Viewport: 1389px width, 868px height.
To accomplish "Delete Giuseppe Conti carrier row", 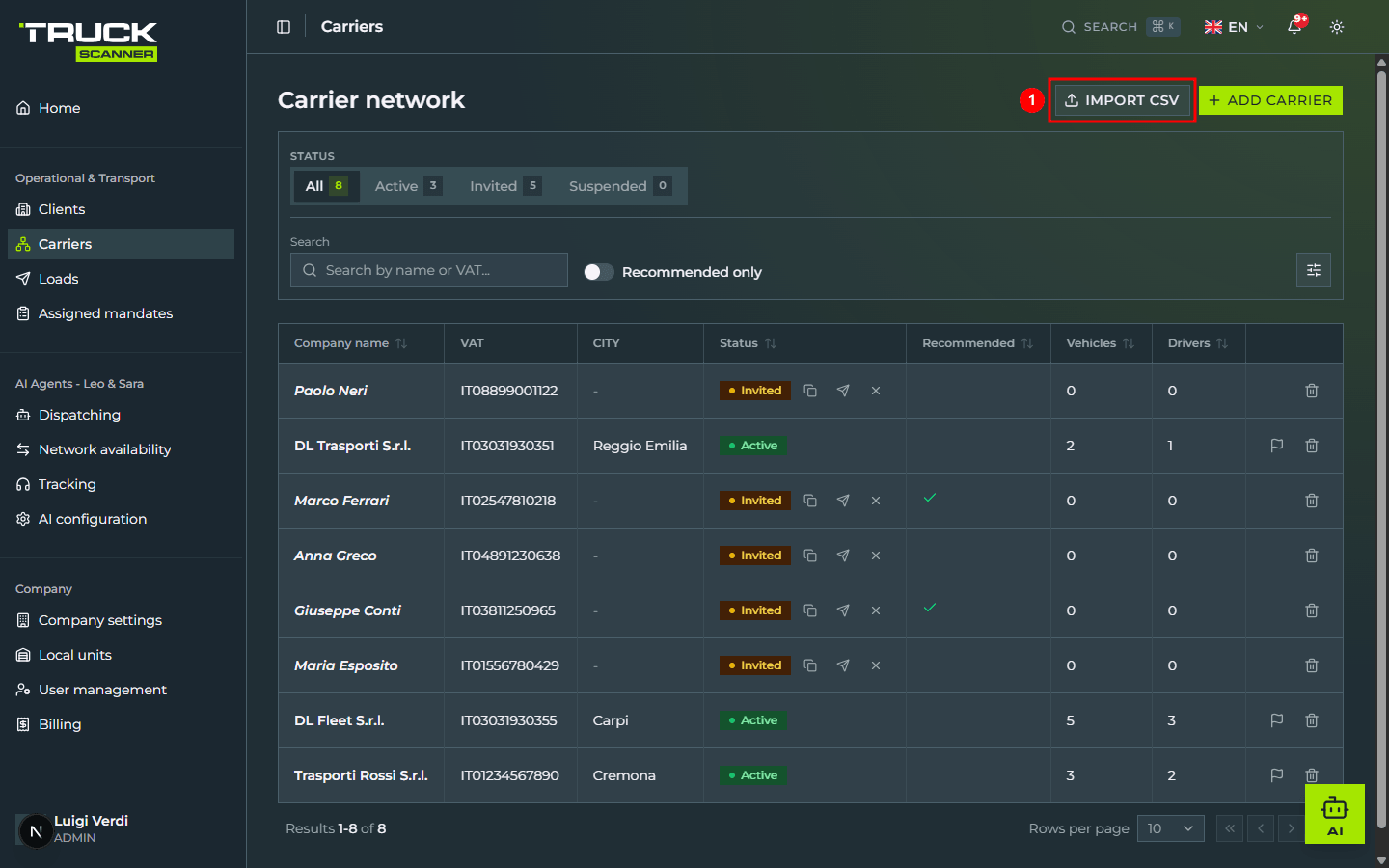I will coord(1312,610).
